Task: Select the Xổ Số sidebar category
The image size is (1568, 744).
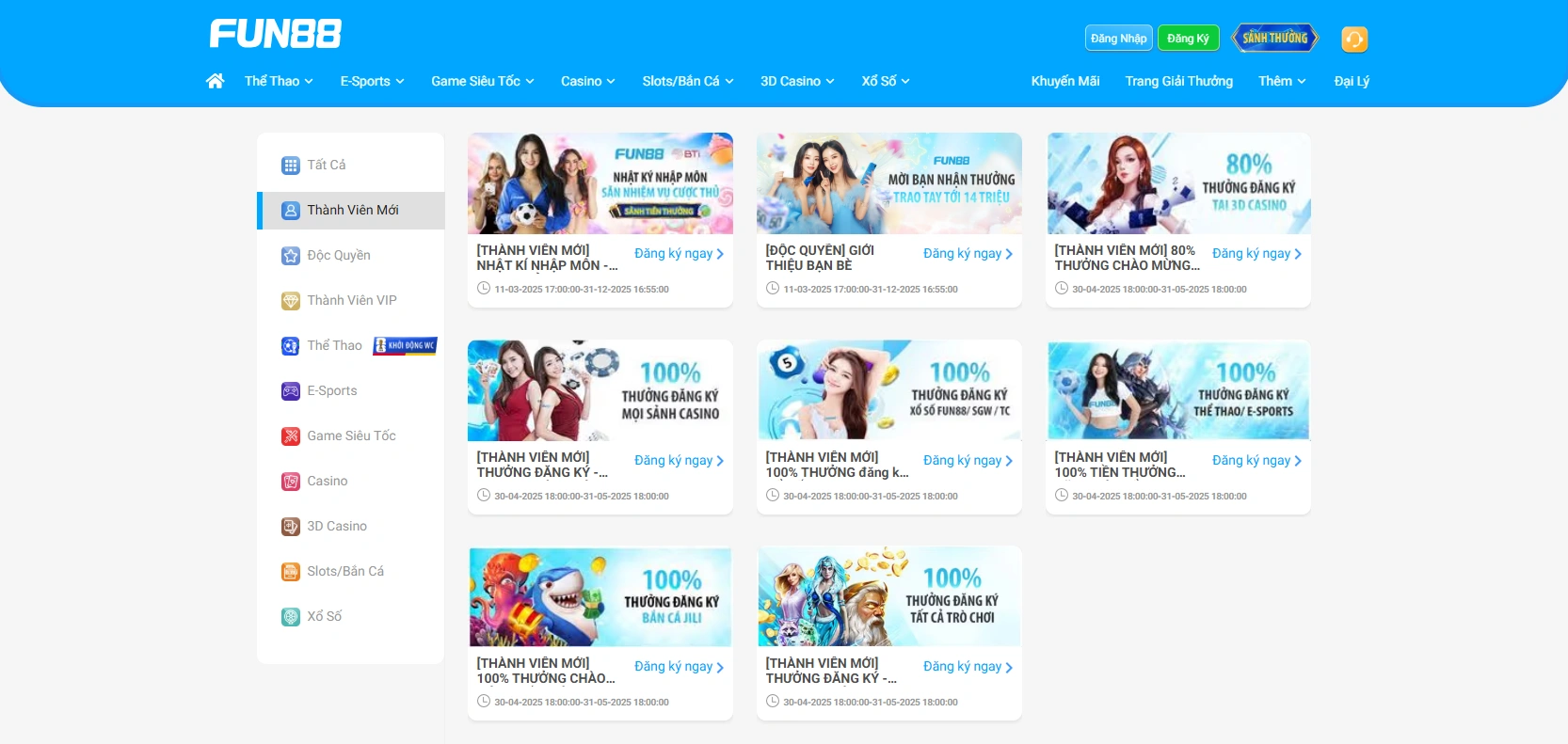Action: coord(351,617)
